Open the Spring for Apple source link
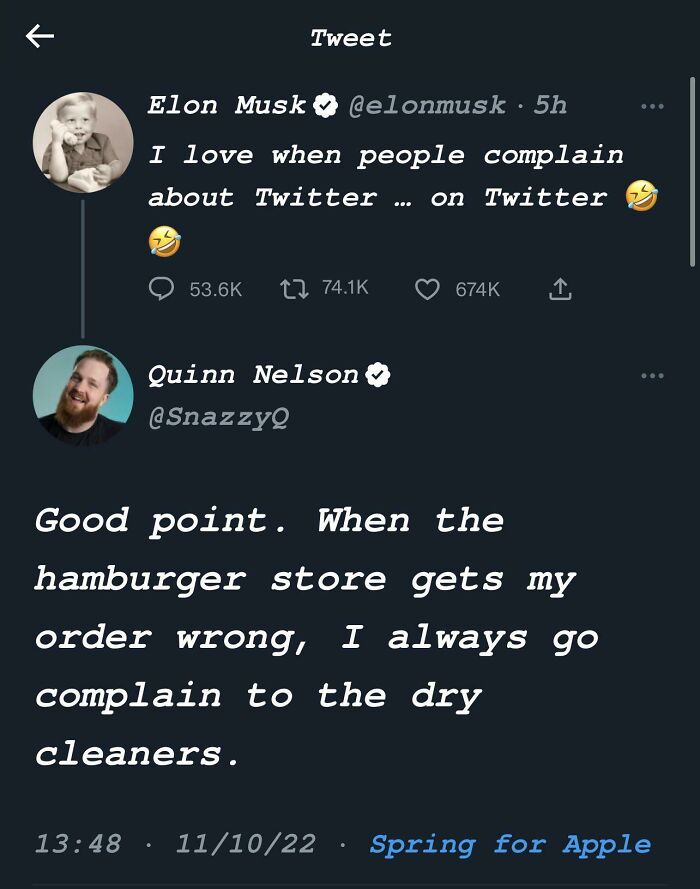This screenshot has height=889, width=700. coord(510,844)
